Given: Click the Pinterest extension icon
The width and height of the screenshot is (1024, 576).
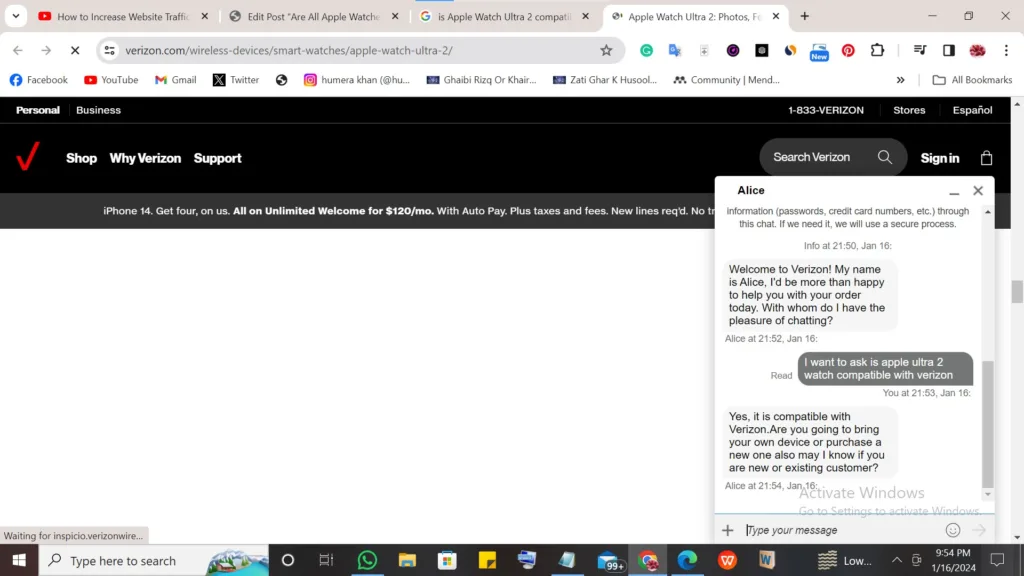Looking at the screenshot, I should tap(848, 50).
